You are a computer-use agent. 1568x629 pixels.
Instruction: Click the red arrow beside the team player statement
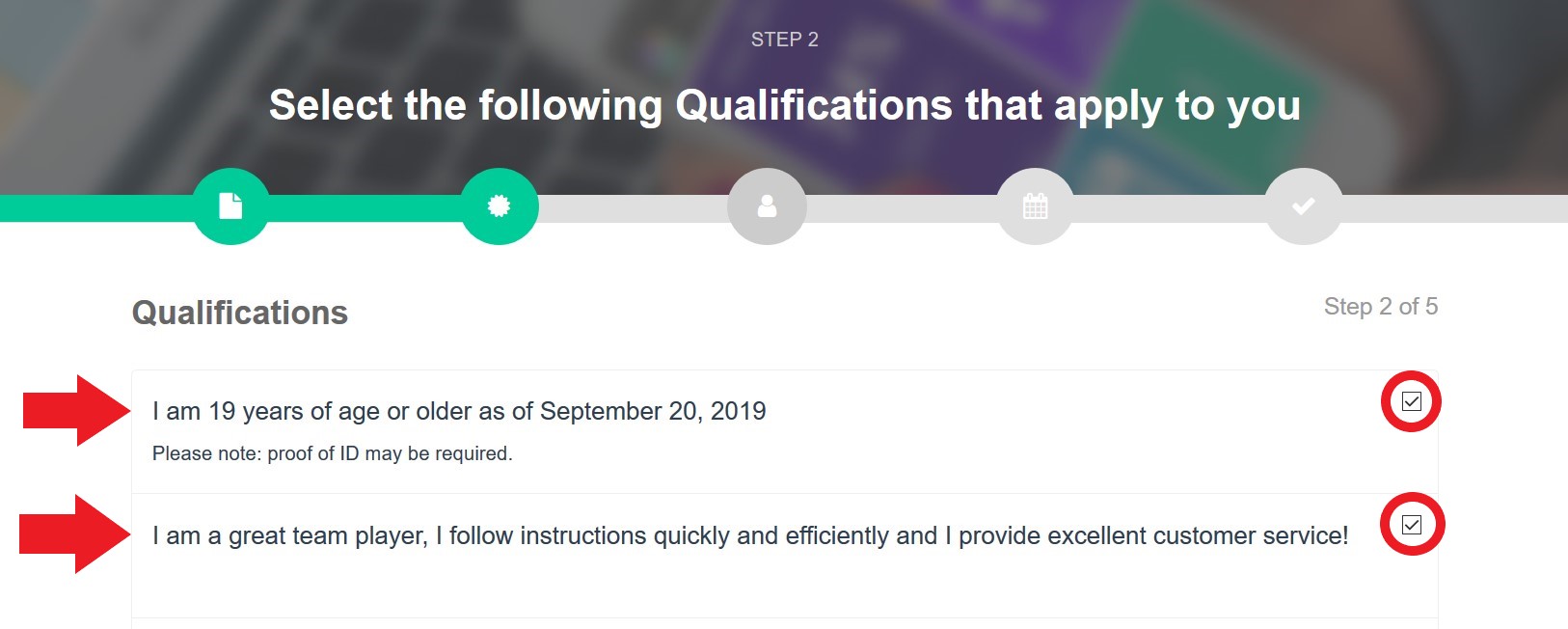point(74,533)
